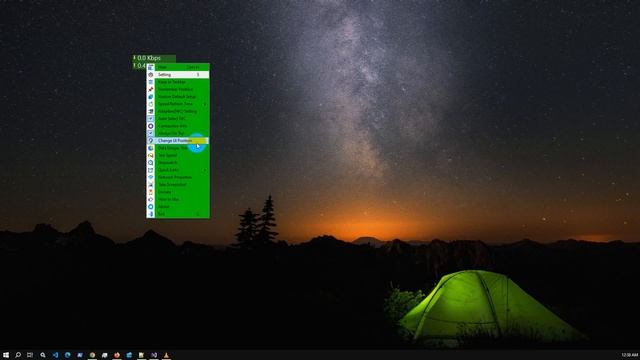Screen dimensions: 640x360
Task: Click the 0.0 Kbps speed meter widget
Action: [x=154, y=58]
